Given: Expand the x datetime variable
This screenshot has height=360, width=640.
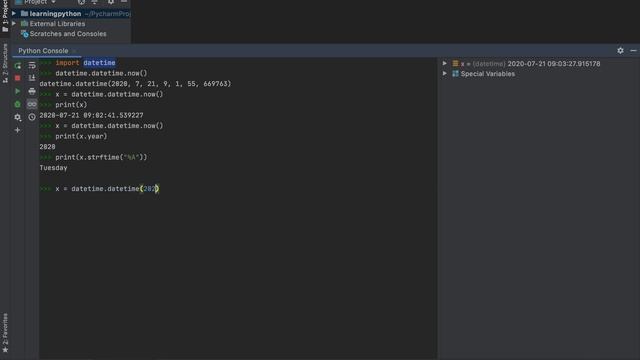Looking at the screenshot, I should (445, 64).
